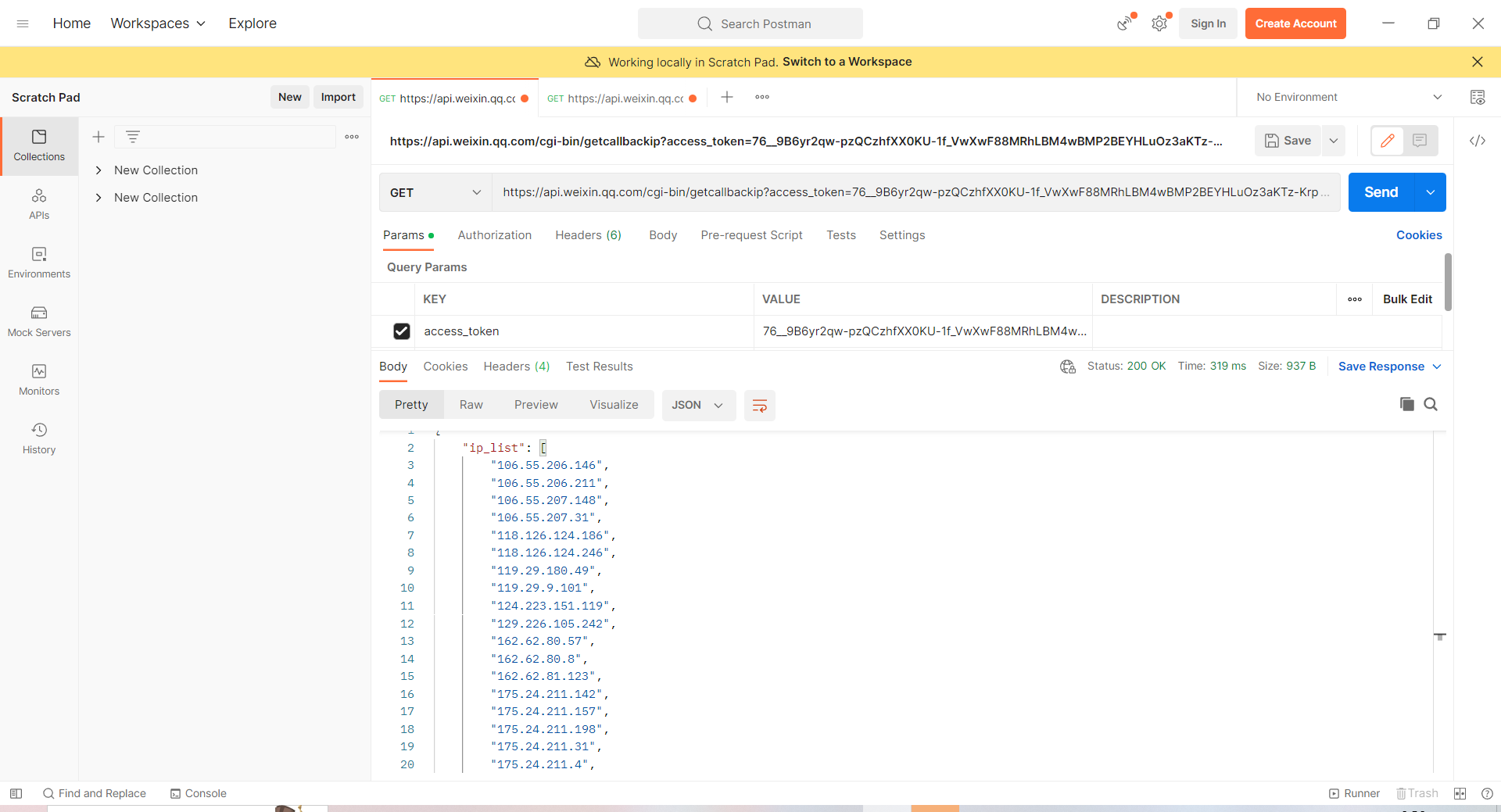Screen dimensions: 1501x812
Task: Open the environment quick look icon
Action: point(1478,97)
